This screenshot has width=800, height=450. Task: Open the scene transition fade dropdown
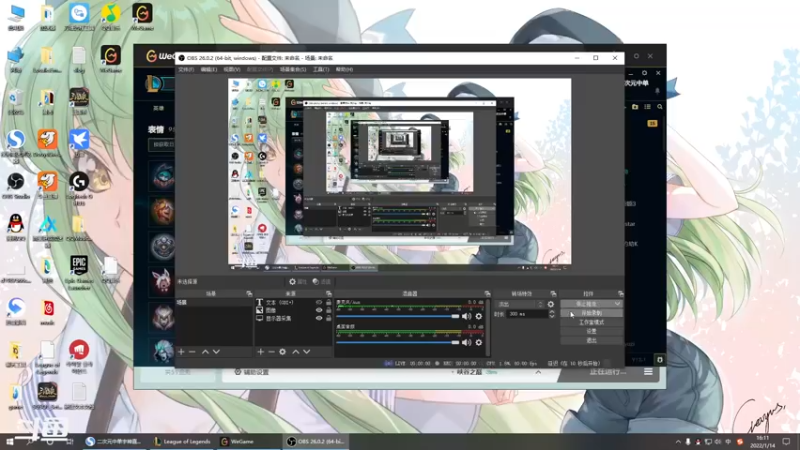519,304
